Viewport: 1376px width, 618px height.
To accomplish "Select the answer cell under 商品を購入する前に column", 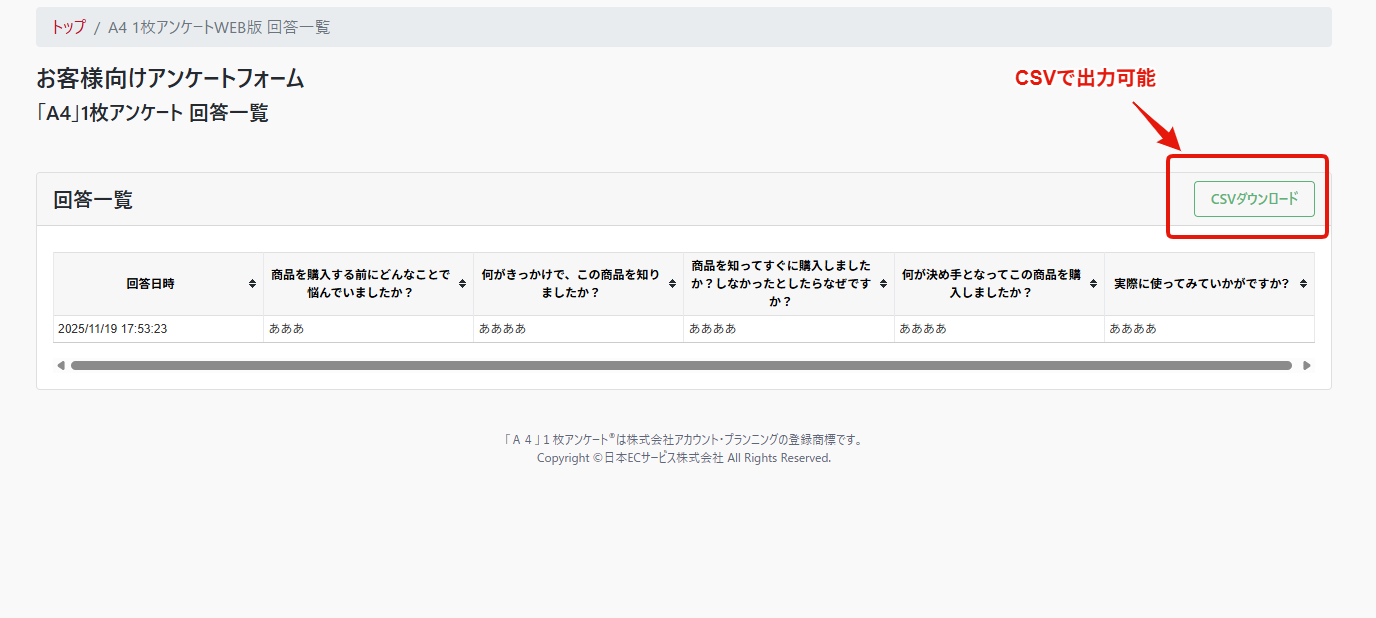I will [x=286, y=329].
